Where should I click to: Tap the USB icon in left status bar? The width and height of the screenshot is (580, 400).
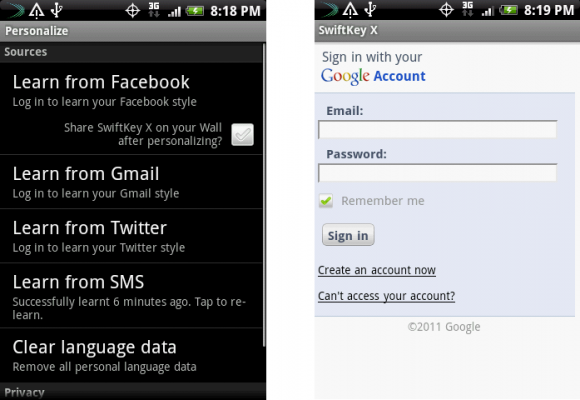pos(56,10)
